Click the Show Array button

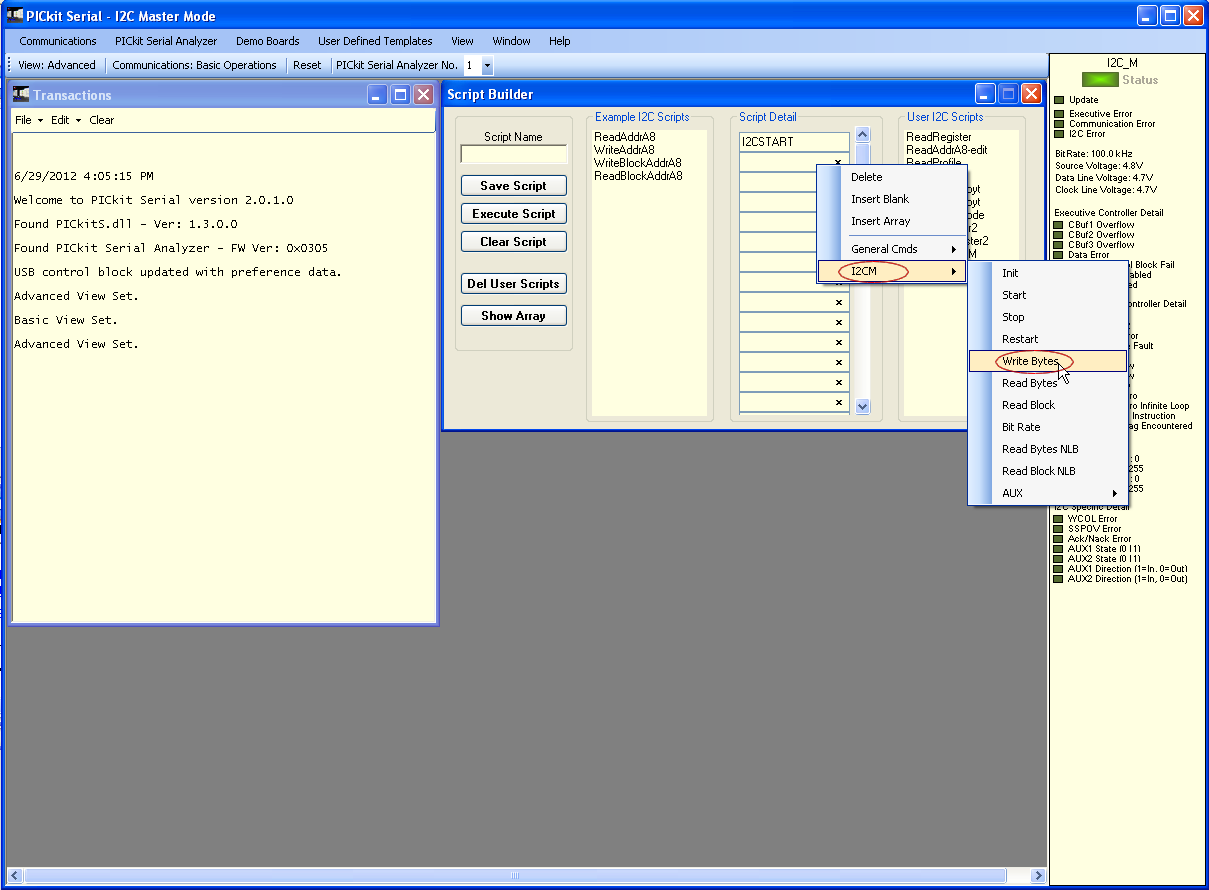pyautogui.click(x=514, y=316)
